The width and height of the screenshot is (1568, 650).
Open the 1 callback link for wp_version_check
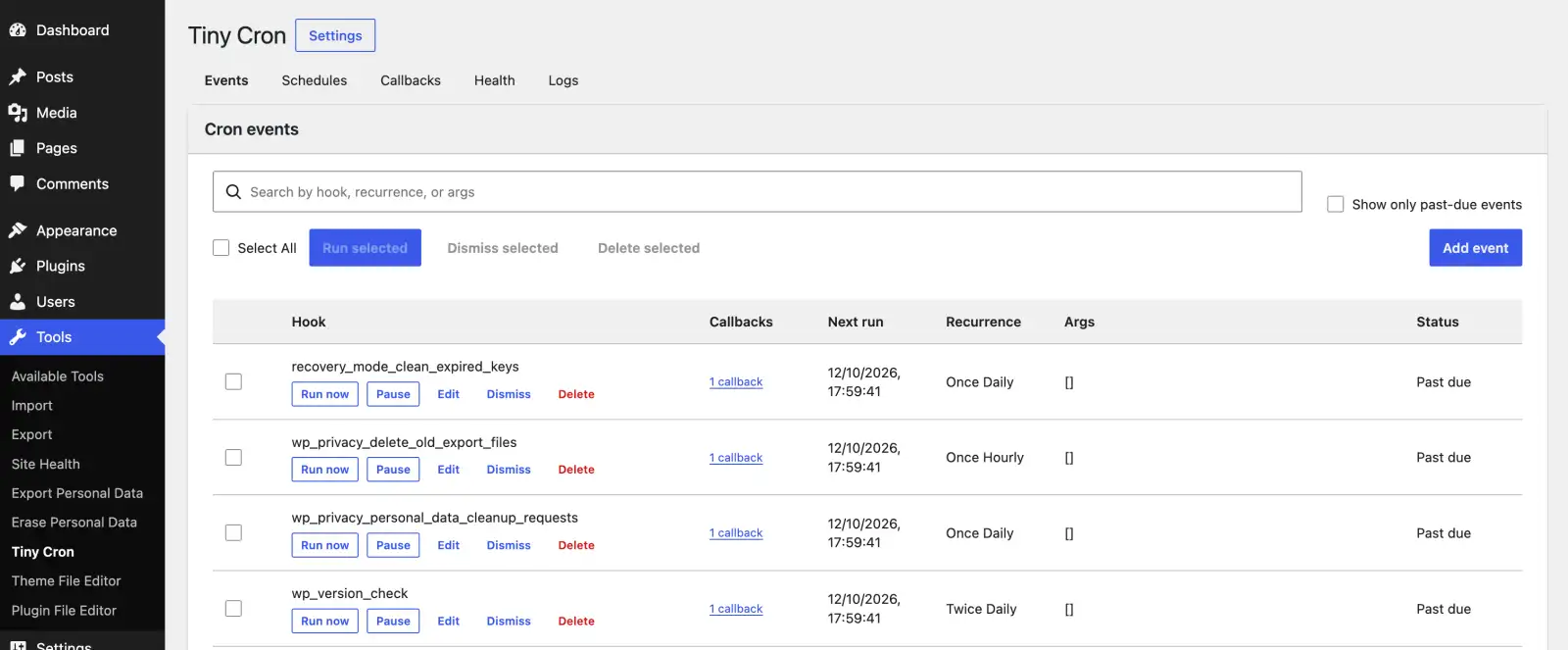click(736, 609)
